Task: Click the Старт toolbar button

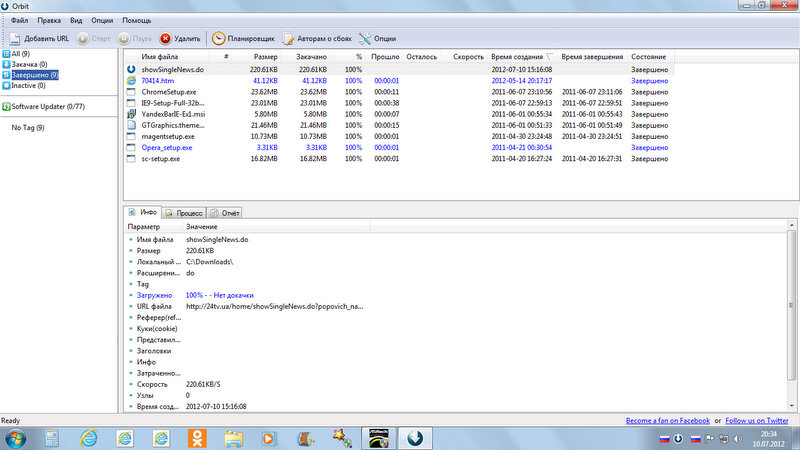Action: coord(94,38)
